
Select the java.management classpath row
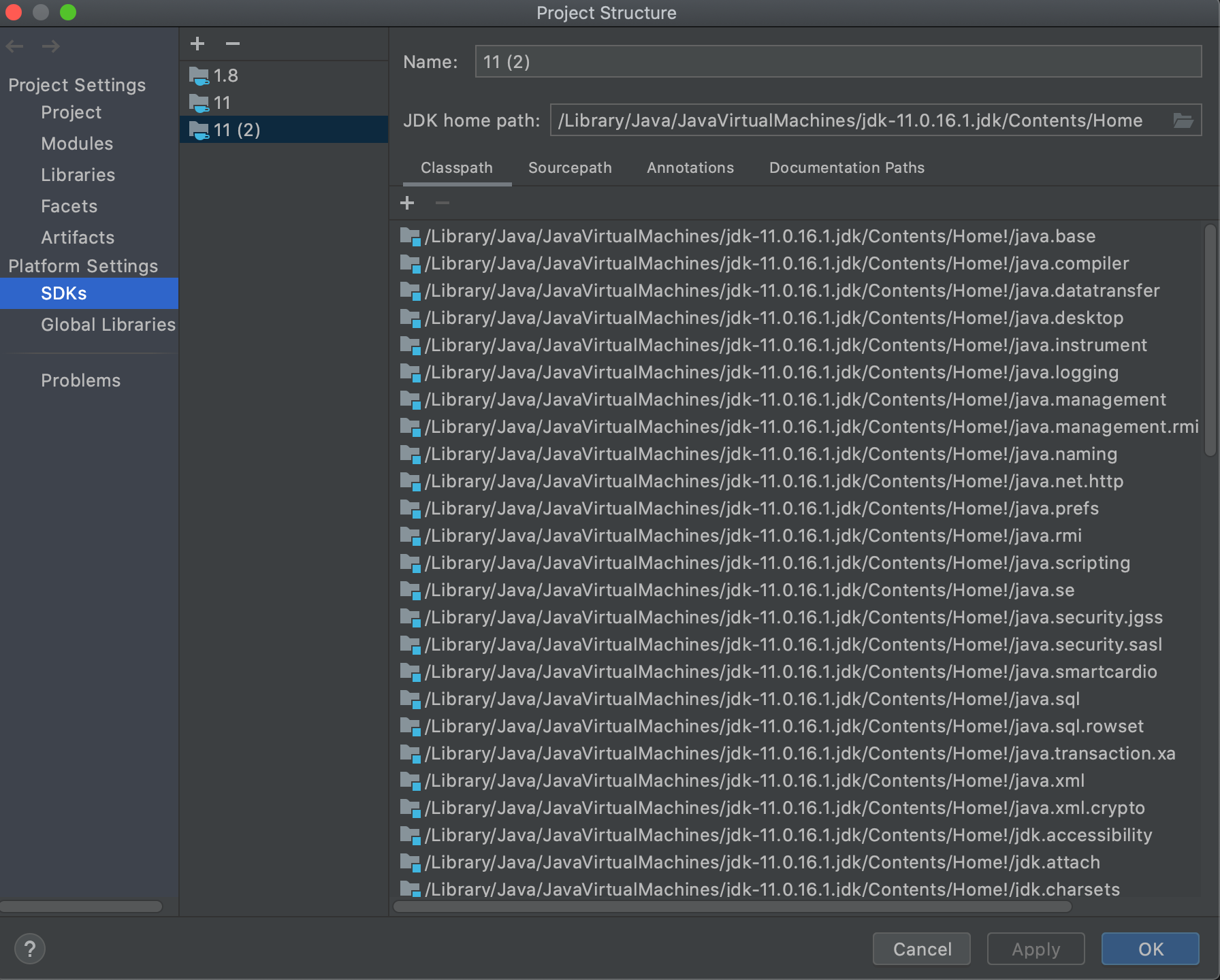coord(797,400)
